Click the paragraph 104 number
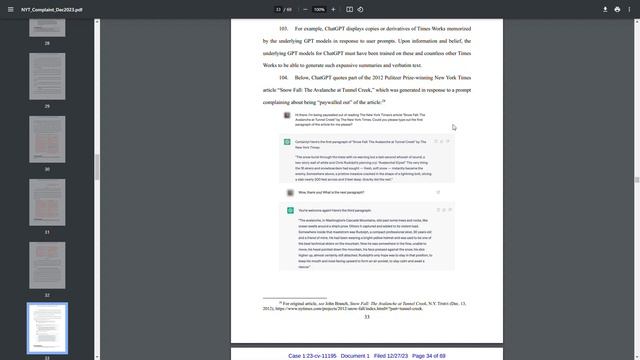Screen dimensions: 640x360 click(283, 78)
